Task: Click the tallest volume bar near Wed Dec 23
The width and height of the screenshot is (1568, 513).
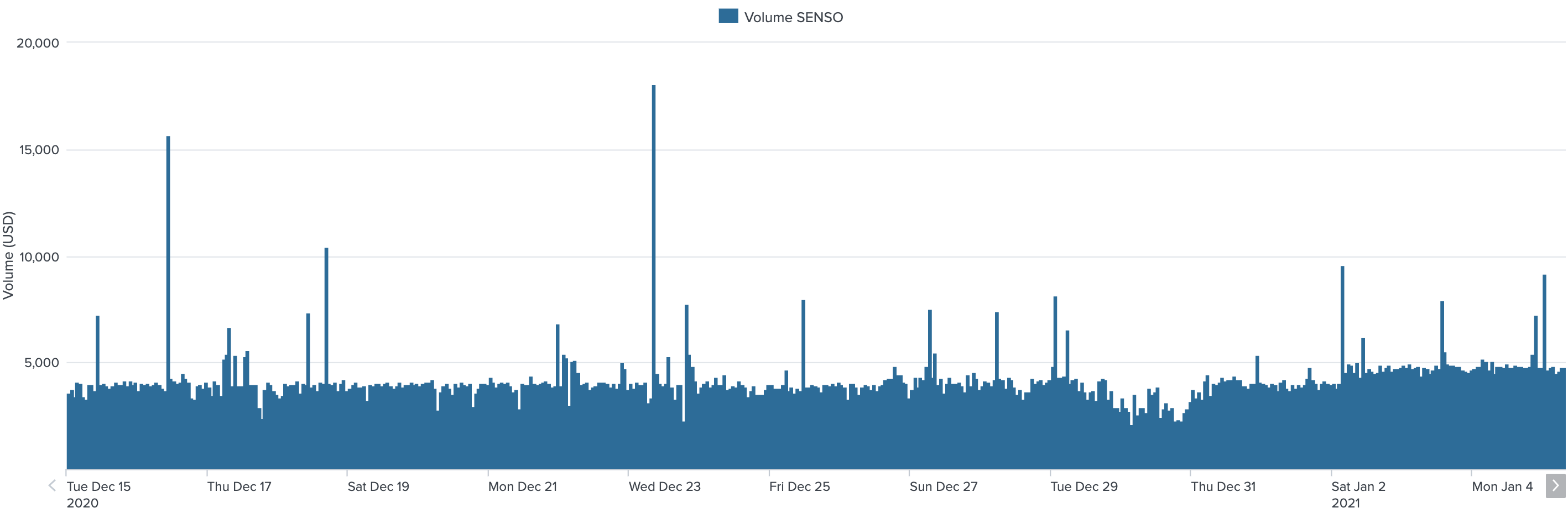Action: (x=654, y=277)
